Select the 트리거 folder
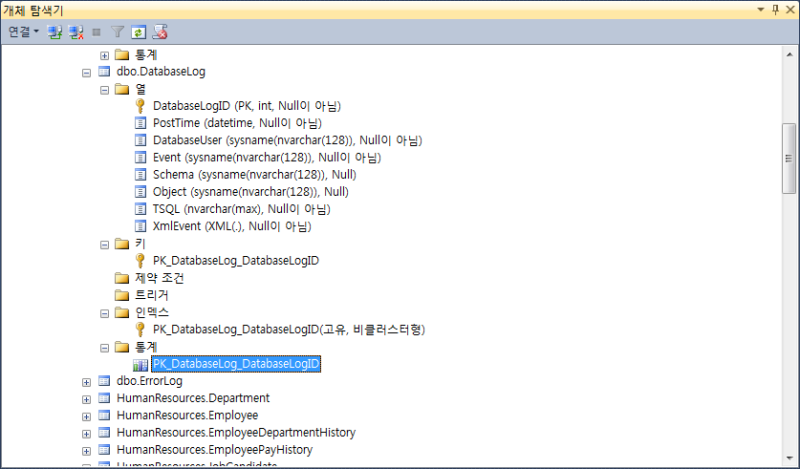 [152, 295]
